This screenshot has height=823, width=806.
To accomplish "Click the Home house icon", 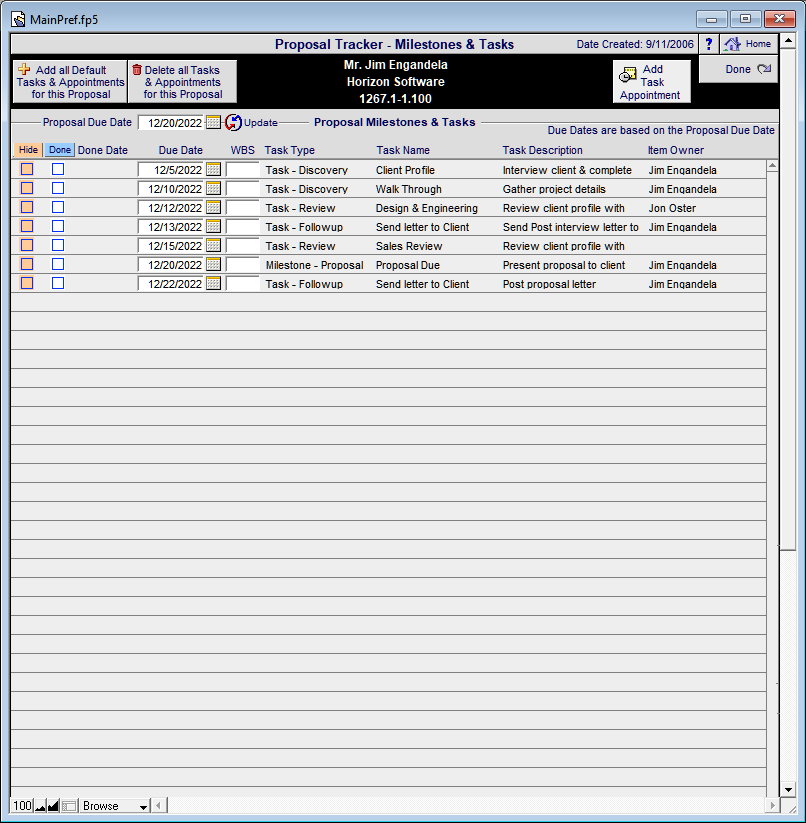I will (x=731, y=44).
